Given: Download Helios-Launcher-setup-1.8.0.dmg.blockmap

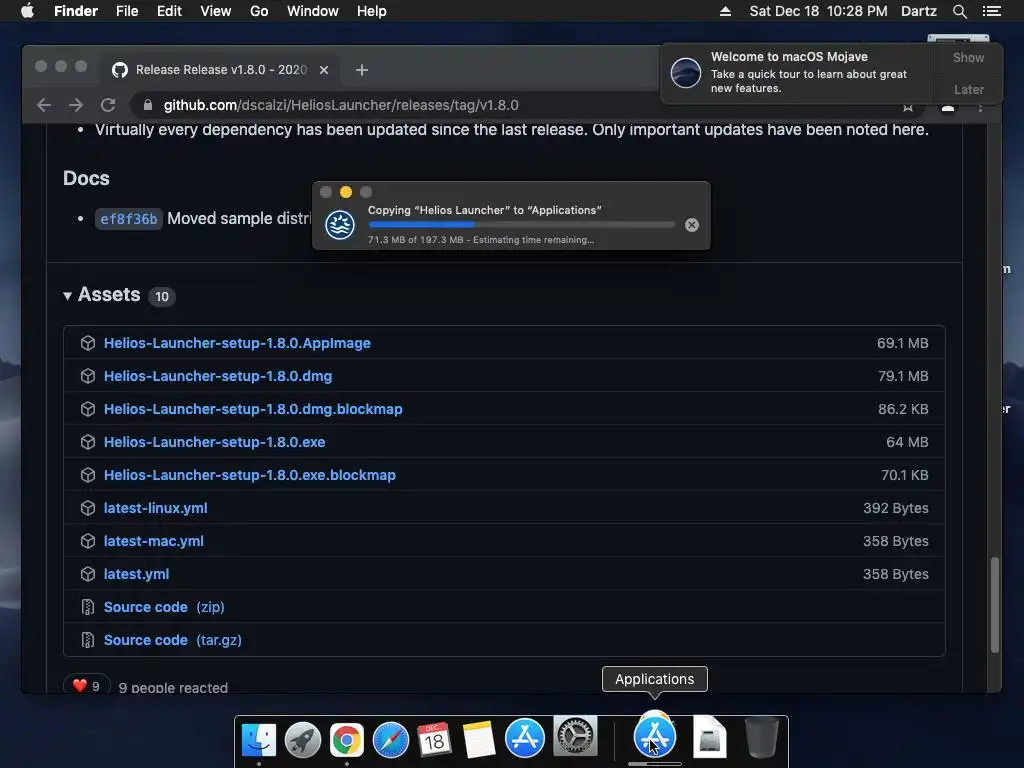Looking at the screenshot, I should tap(253, 409).
